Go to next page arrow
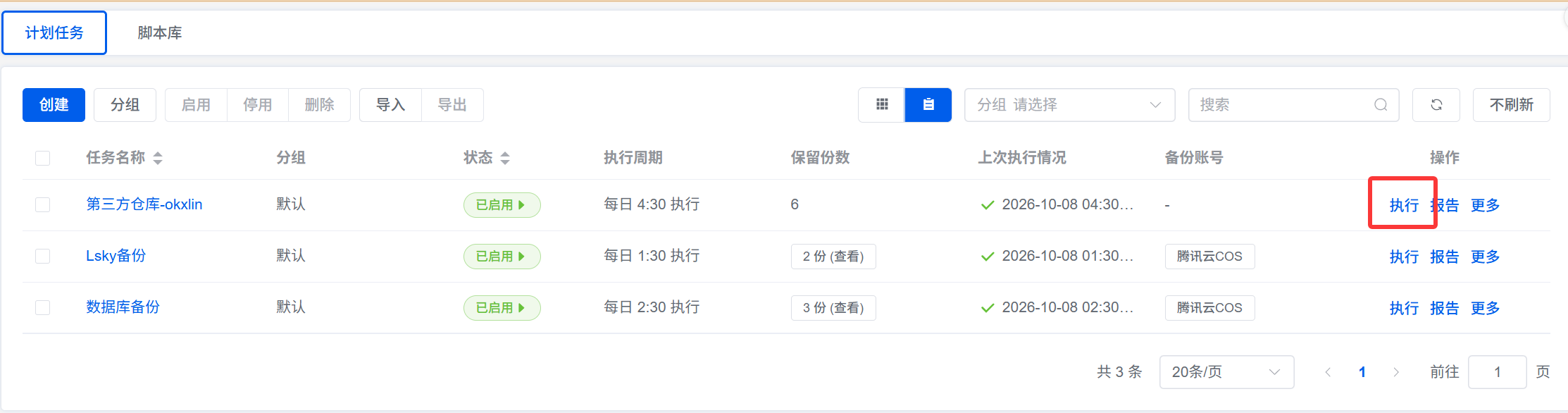Image resolution: width=1568 pixels, height=413 pixels. coord(1396,372)
